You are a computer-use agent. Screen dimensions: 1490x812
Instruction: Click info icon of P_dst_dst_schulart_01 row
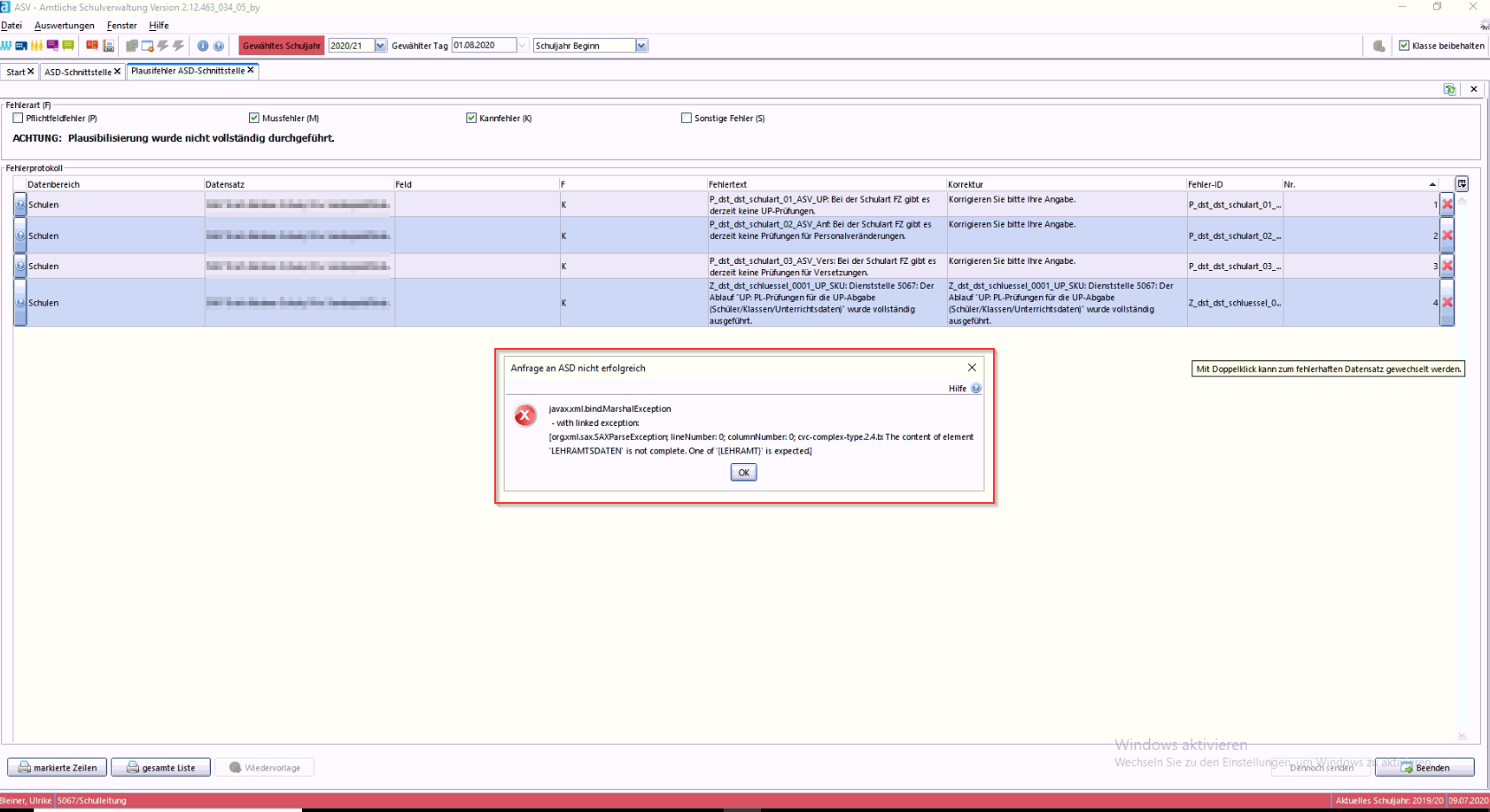(20, 205)
